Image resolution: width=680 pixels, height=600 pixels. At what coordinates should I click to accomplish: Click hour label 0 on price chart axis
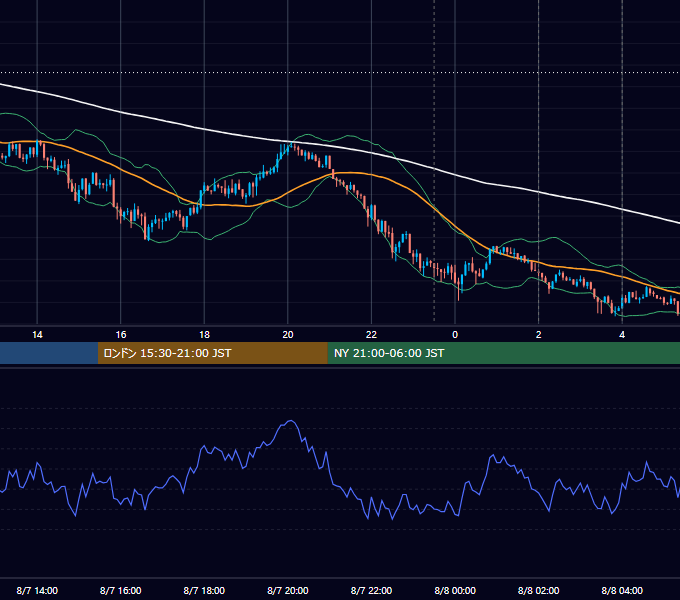(x=455, y=335)
